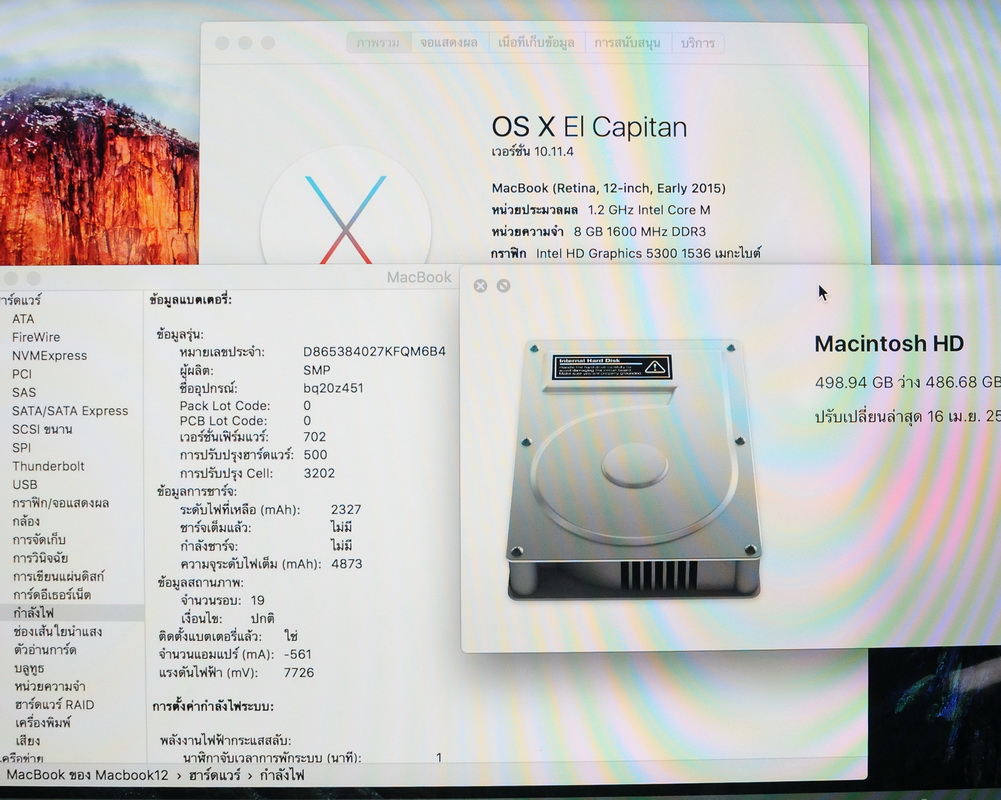The image size is (1001, 800).
Task: Click serial number D865384027KFQM6B4
Action: 374,352
